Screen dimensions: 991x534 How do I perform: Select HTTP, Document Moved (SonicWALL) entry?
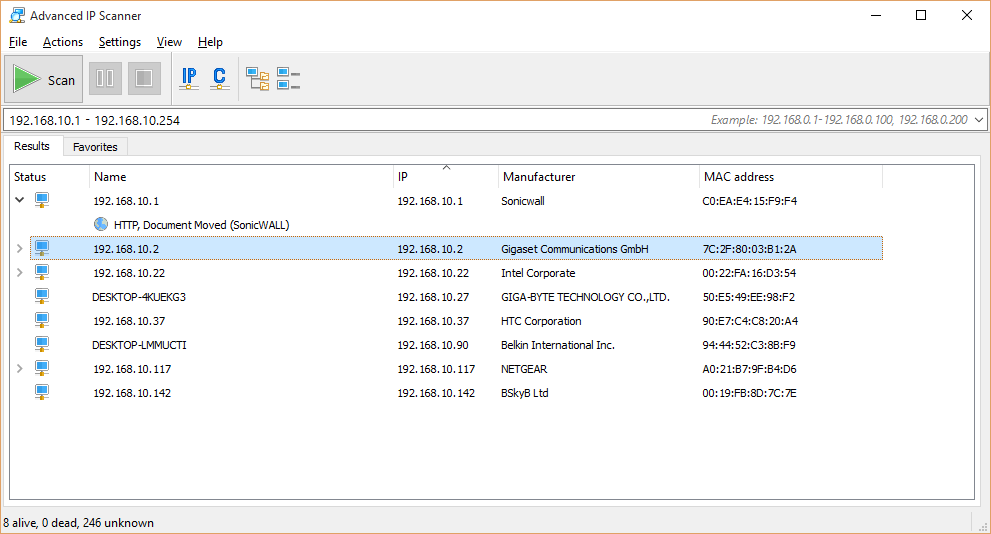tap(202, 225)
